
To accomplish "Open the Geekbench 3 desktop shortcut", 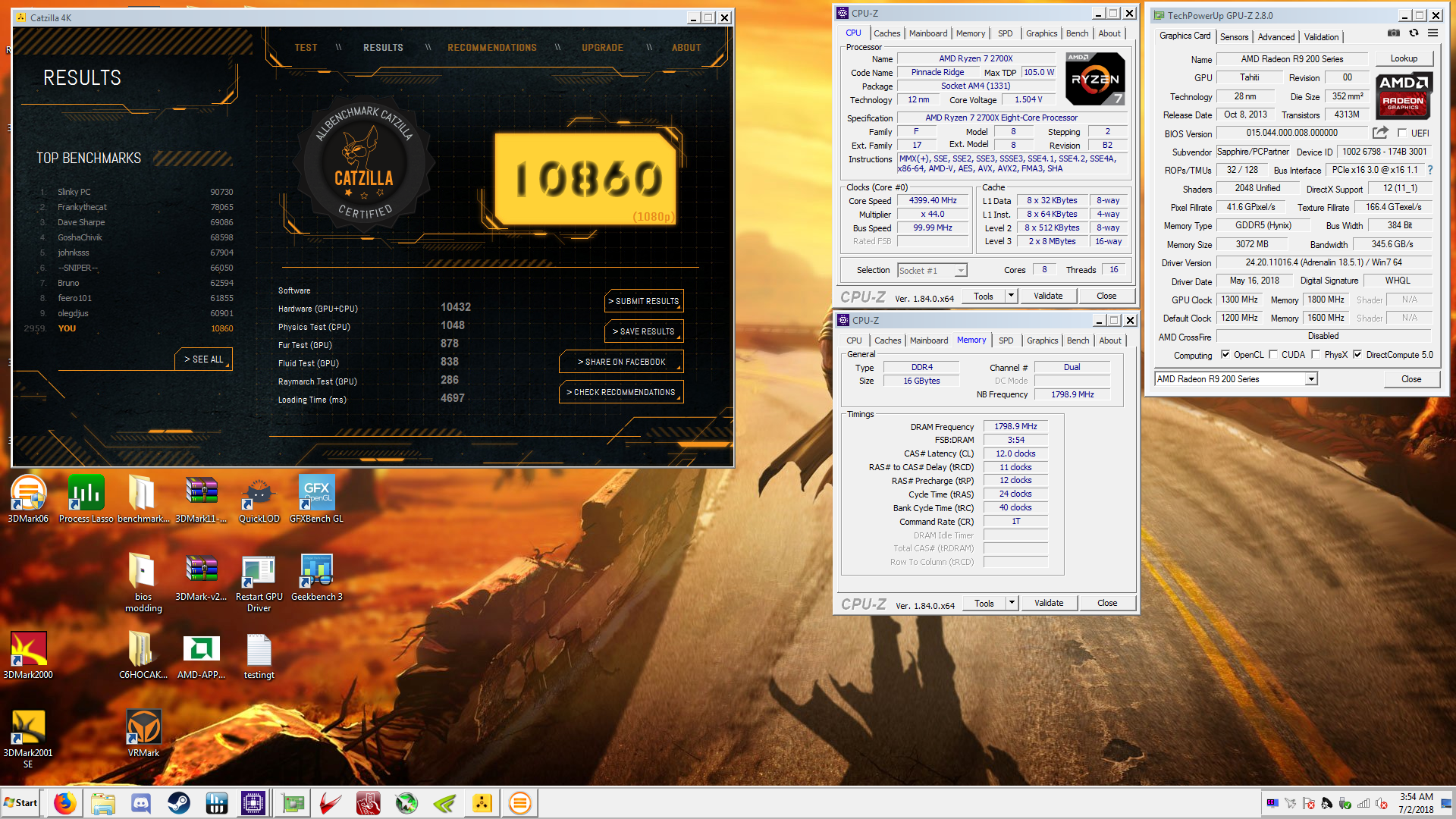I will [x=316, y=576].
